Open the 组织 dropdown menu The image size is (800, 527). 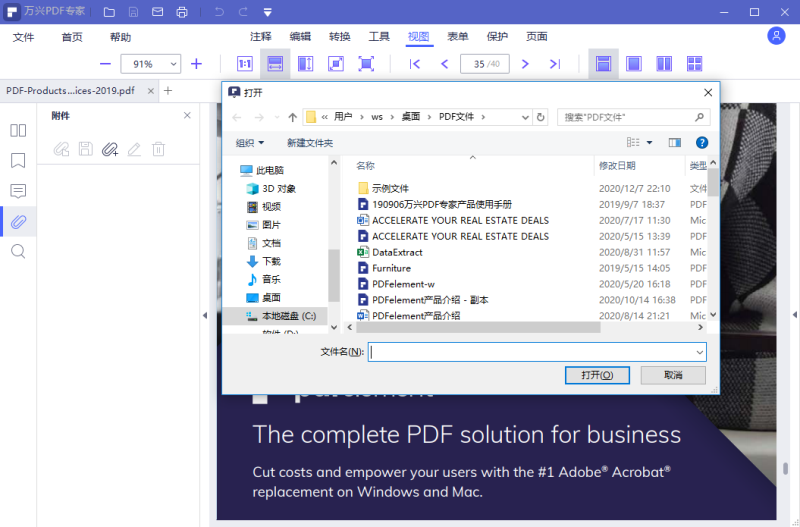pyautogui.click(x=249, y=143)
